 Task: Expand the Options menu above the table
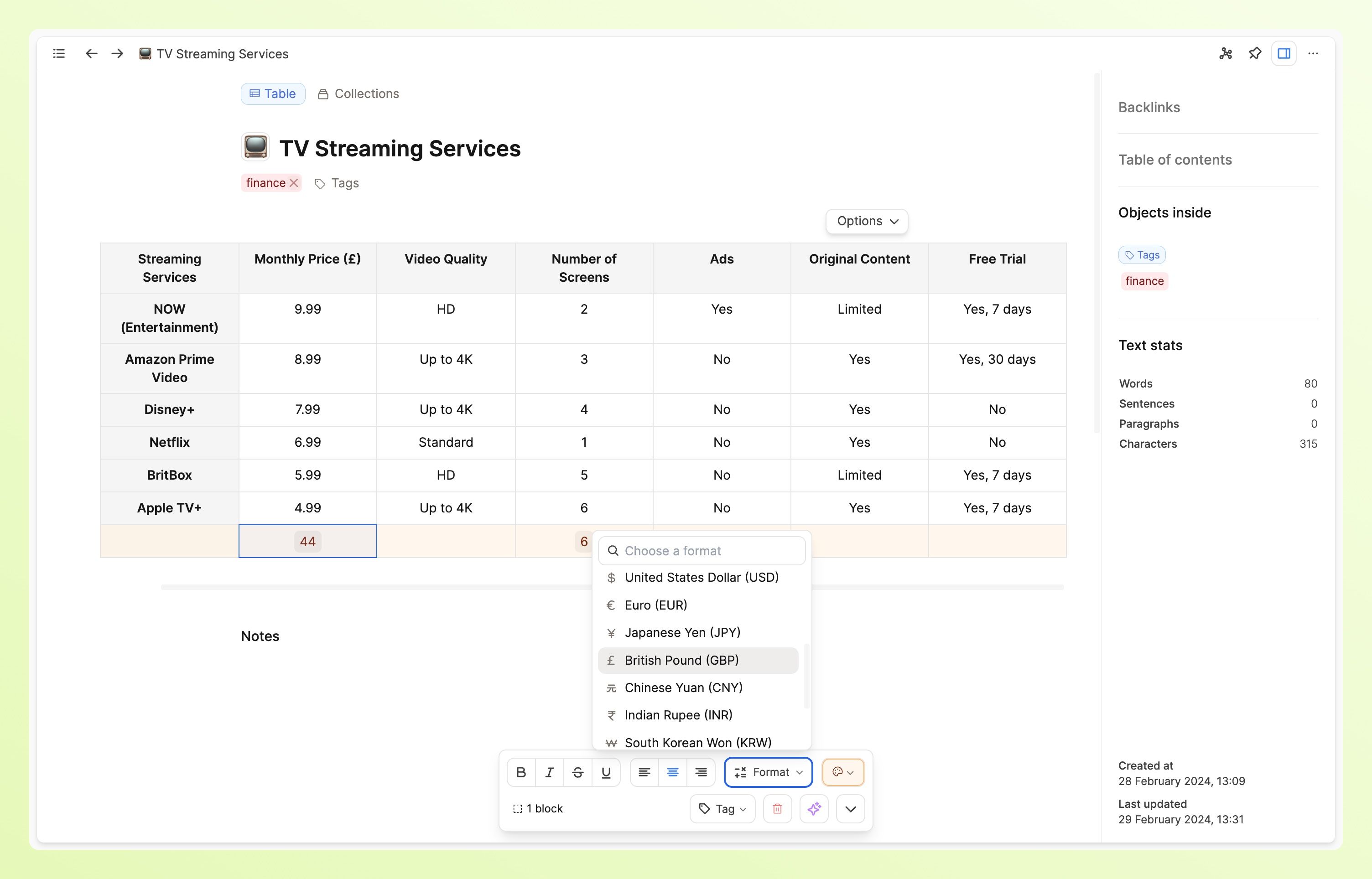[866, 221]
